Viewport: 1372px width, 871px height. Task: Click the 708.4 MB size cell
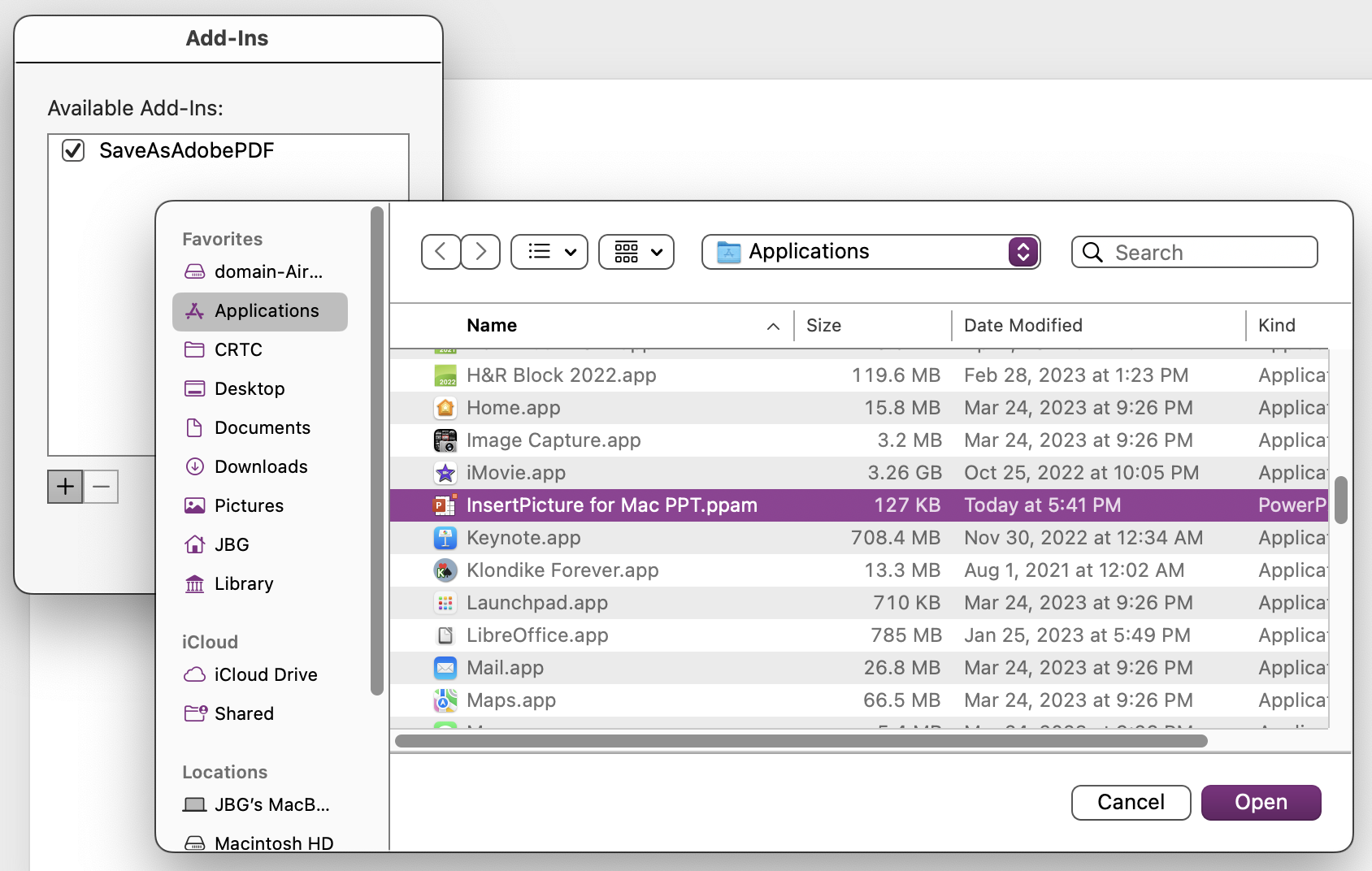pyautogui.click(x=896, y=538)
